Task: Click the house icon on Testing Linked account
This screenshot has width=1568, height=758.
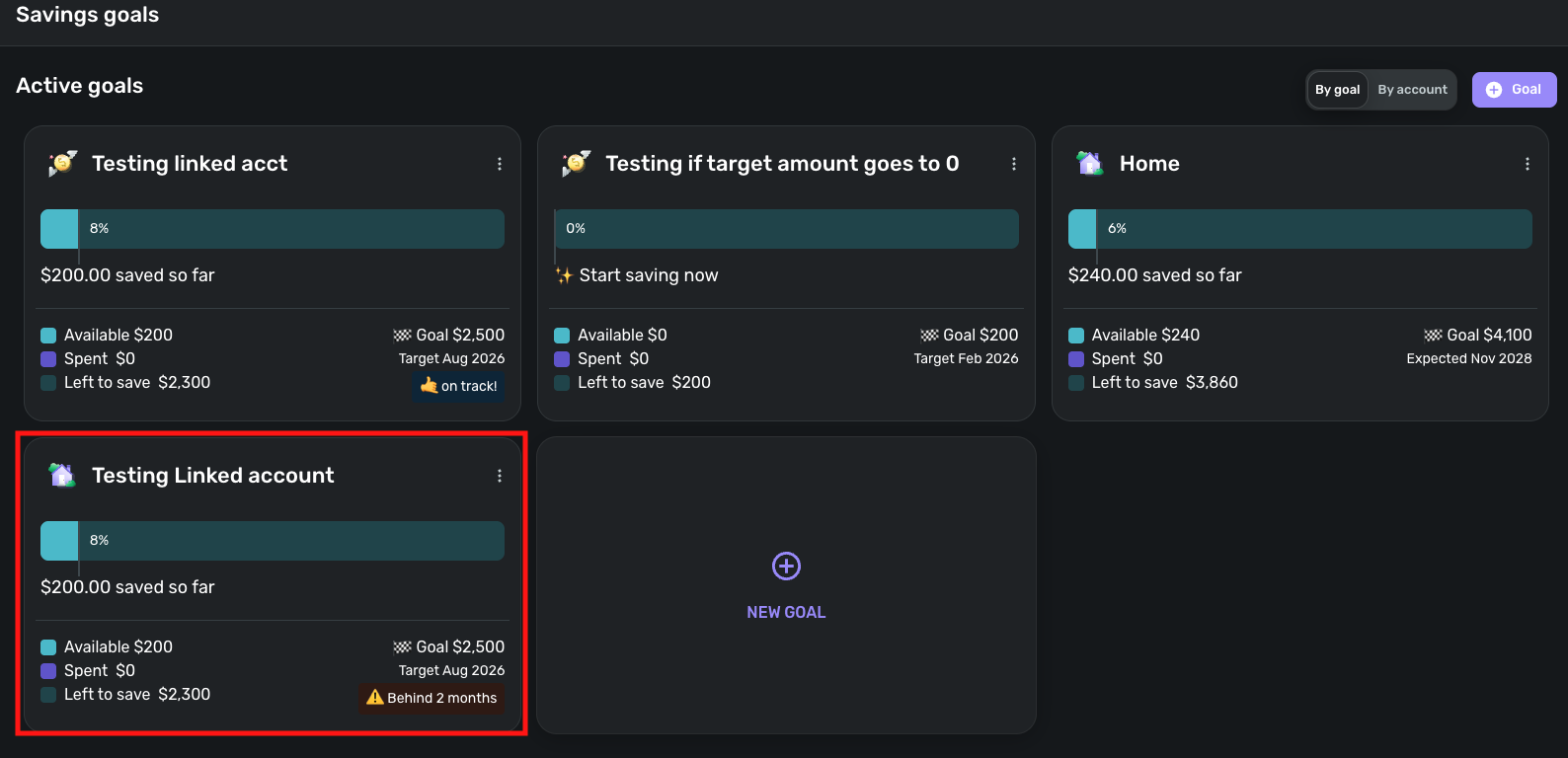Action: pyautogui.click(x=62, y=475)
